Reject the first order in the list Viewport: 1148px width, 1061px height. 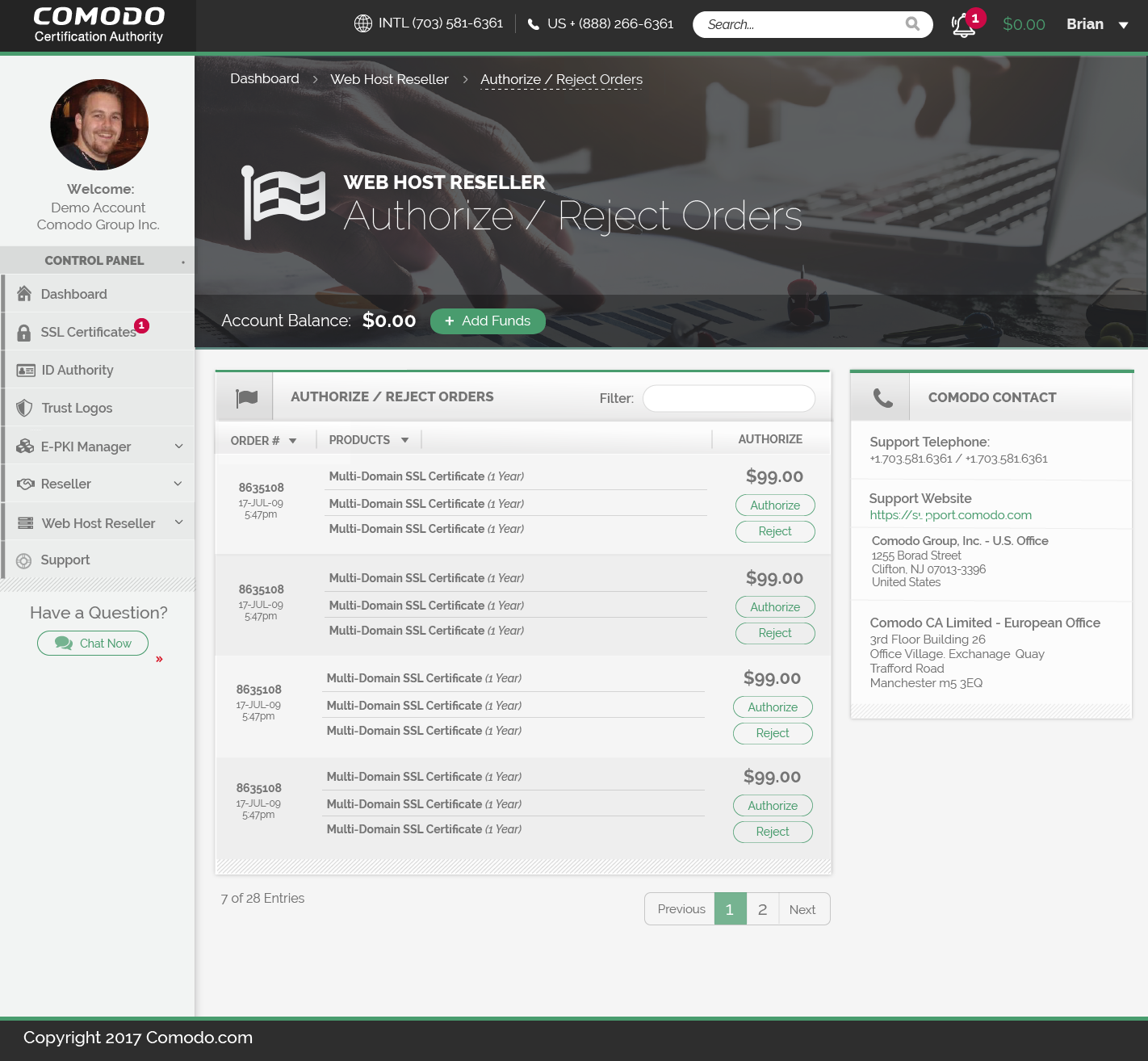pyautogui.click(x=775, y=531)
